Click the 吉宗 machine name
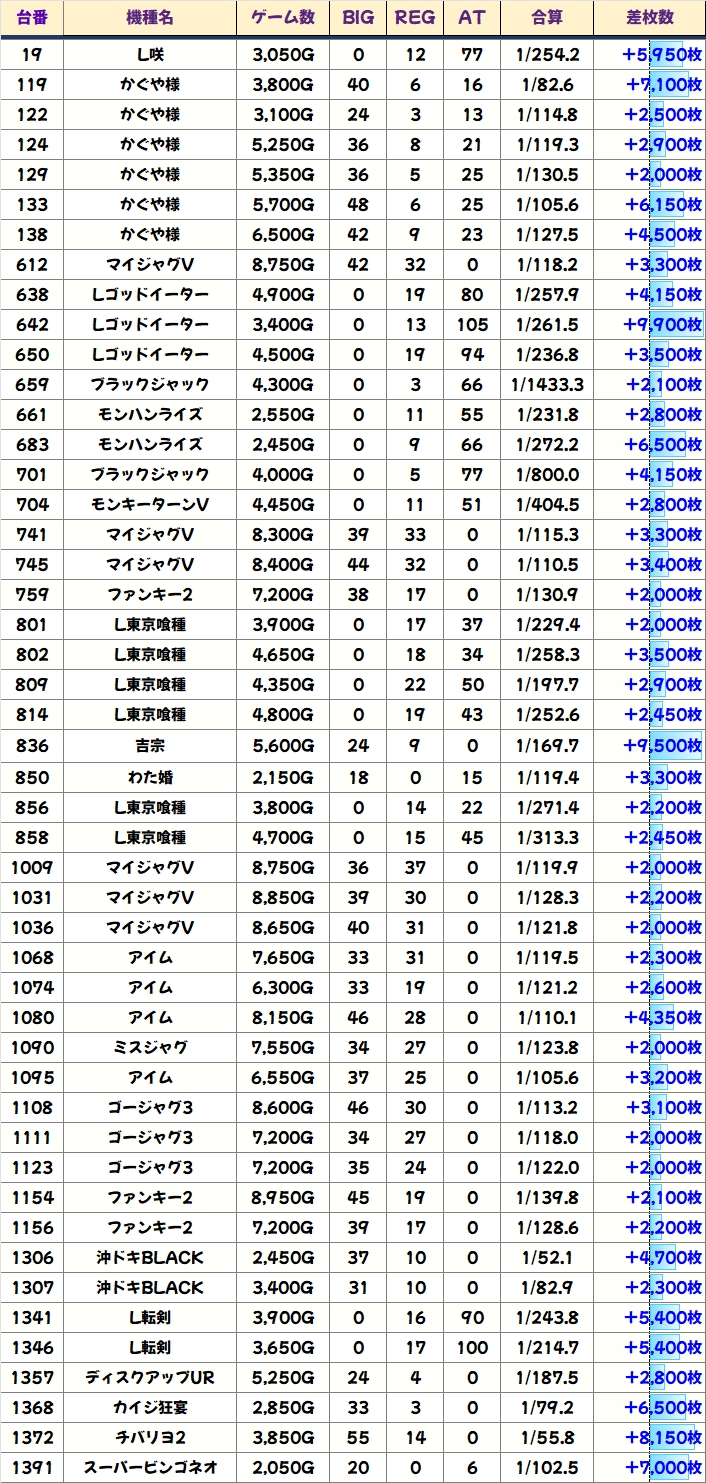The width and height of the screenshot is (706, 1483). [x=150, y=746]
